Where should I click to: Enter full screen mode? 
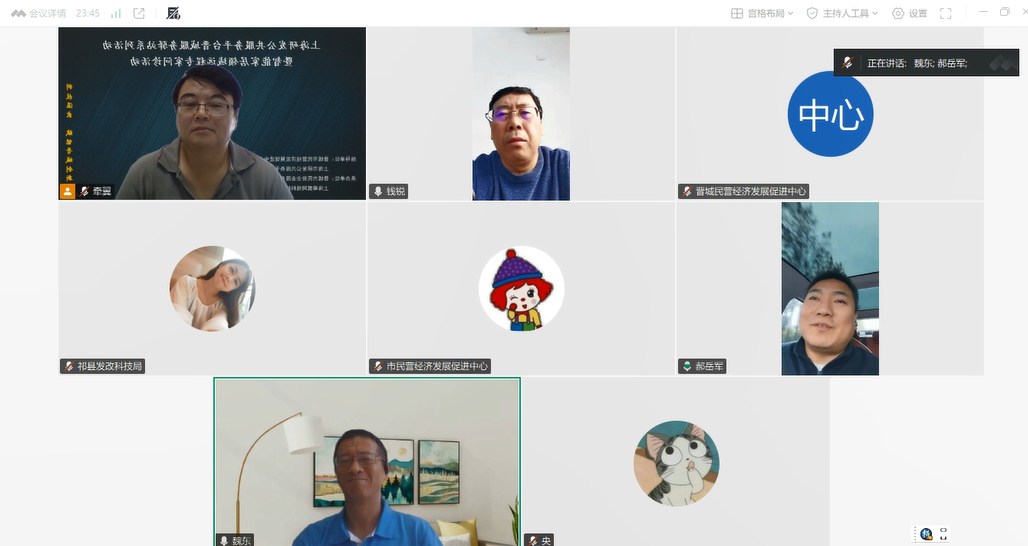945,13
